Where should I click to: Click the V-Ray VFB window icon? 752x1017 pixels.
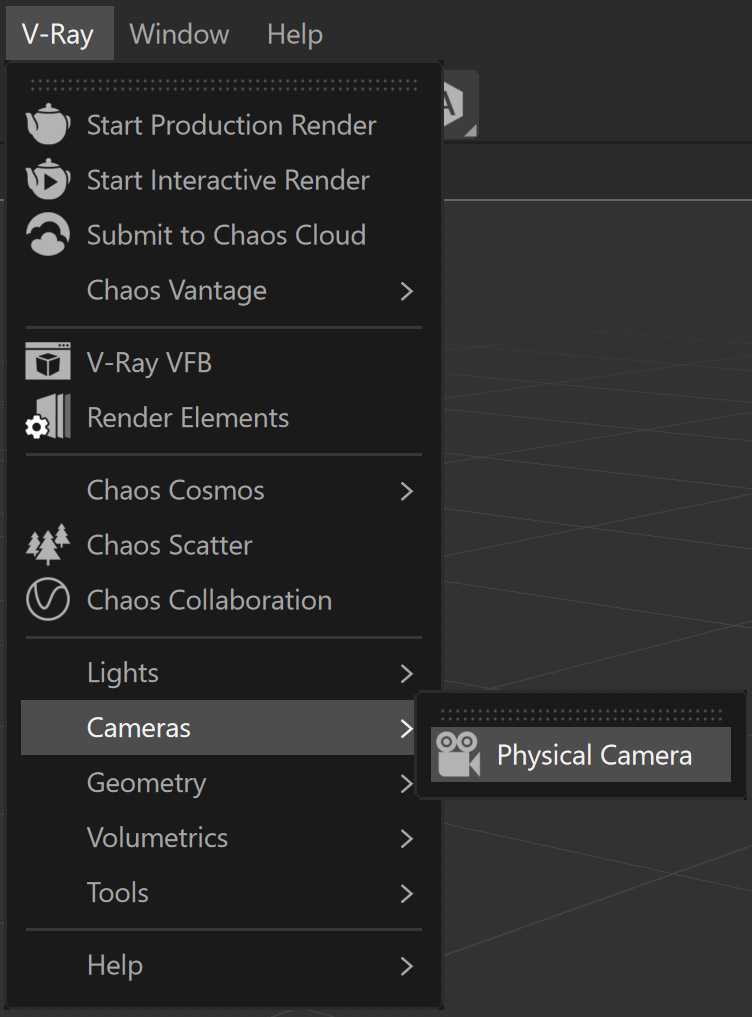(x=48, y=361)
